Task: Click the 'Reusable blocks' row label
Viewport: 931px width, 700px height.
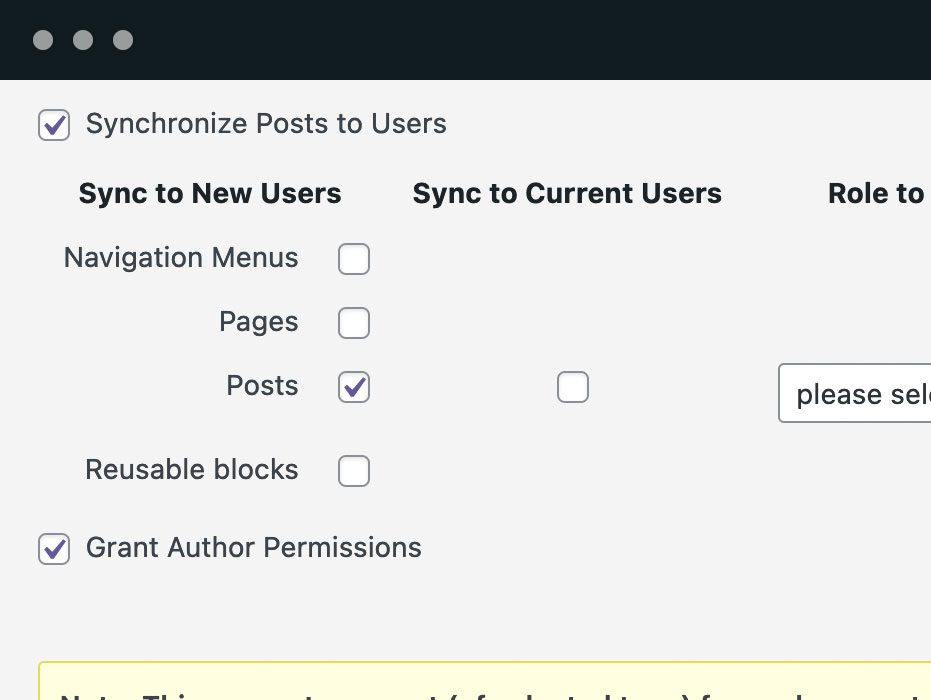Action: [x=192, y=470]
